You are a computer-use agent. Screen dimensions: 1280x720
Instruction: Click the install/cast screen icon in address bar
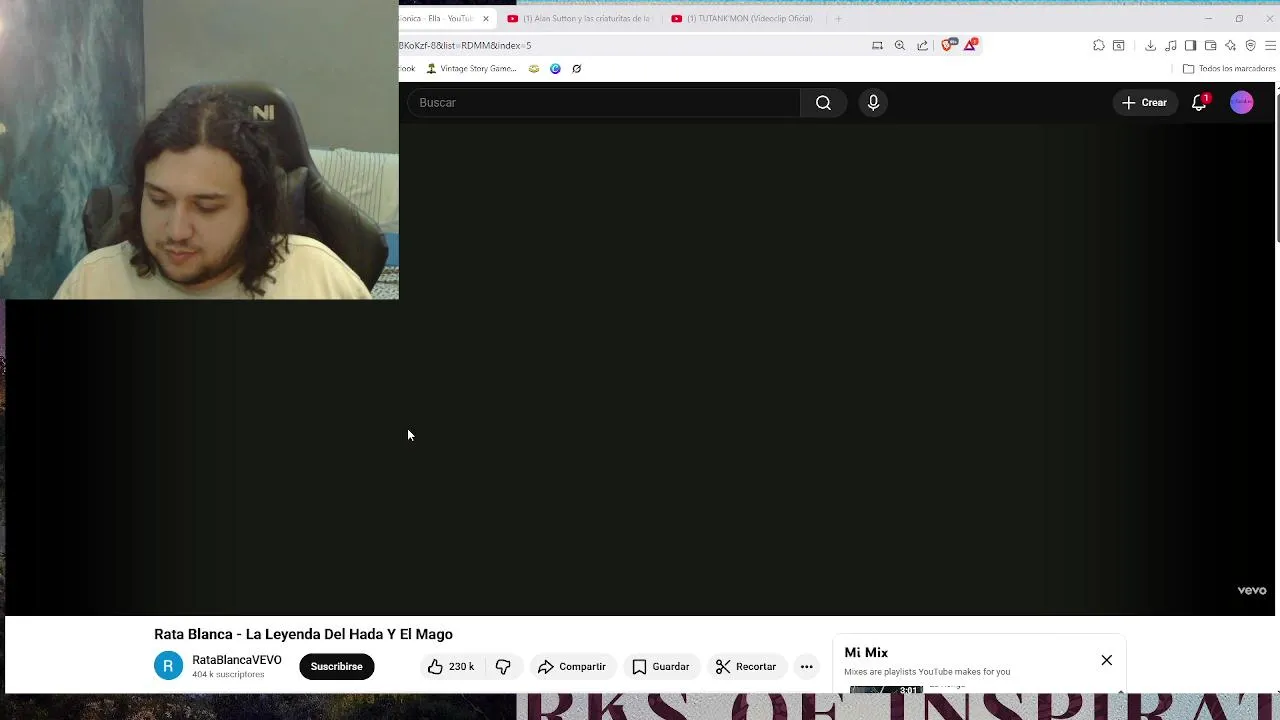click(877, 45)
